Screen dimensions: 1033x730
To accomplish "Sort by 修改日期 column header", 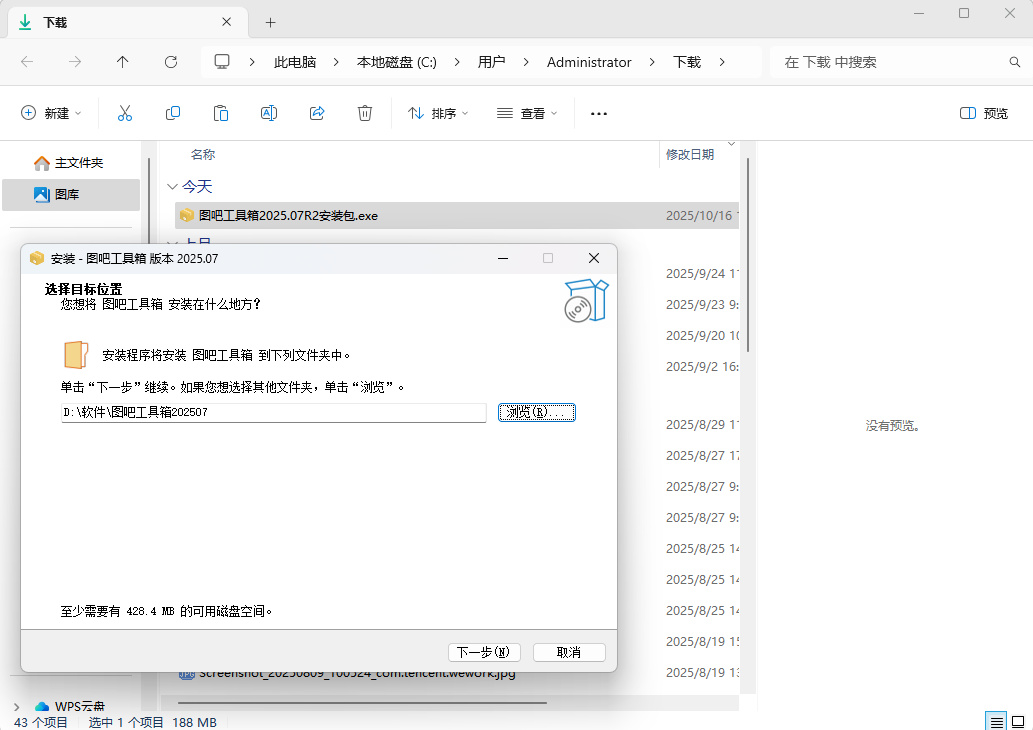I will point(690,154).
